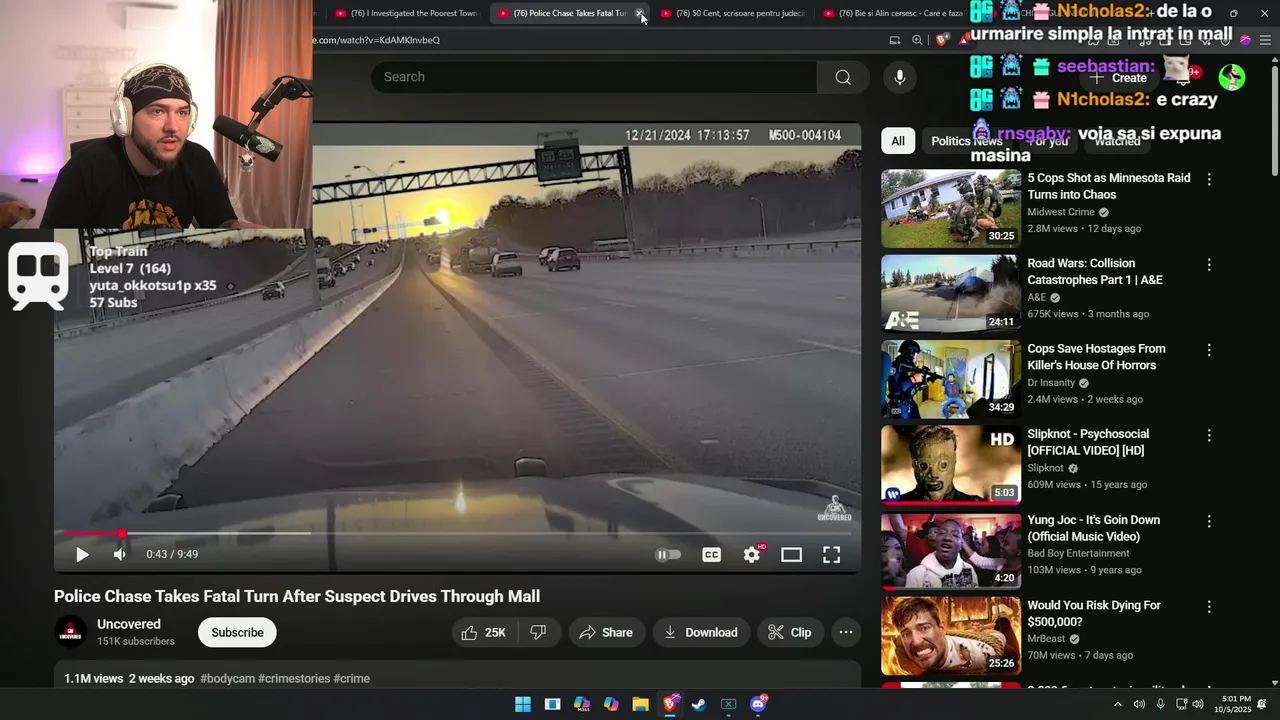
Task: Click the #crime hashtag
Action: click(x=352, y=678)
